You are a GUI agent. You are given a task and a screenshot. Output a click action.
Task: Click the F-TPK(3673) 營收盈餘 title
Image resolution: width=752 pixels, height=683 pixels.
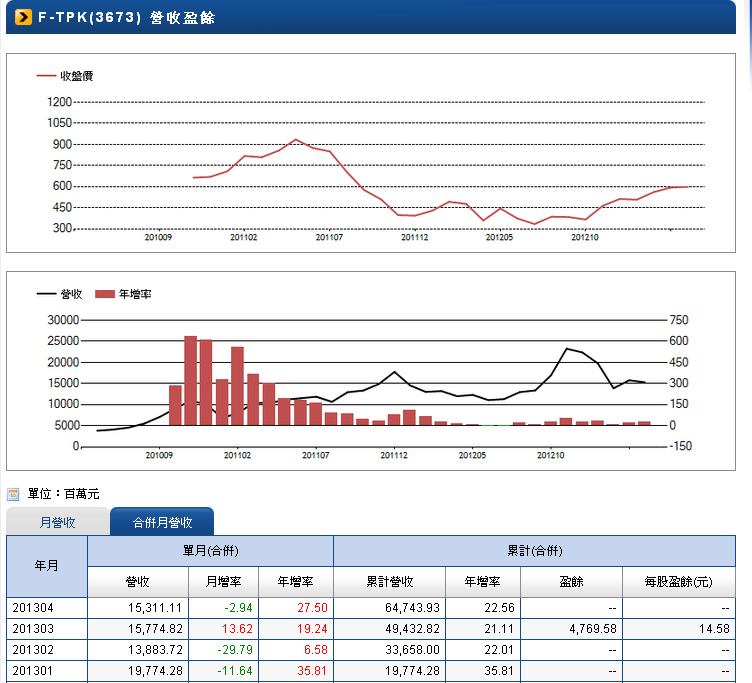pos(127,17)
